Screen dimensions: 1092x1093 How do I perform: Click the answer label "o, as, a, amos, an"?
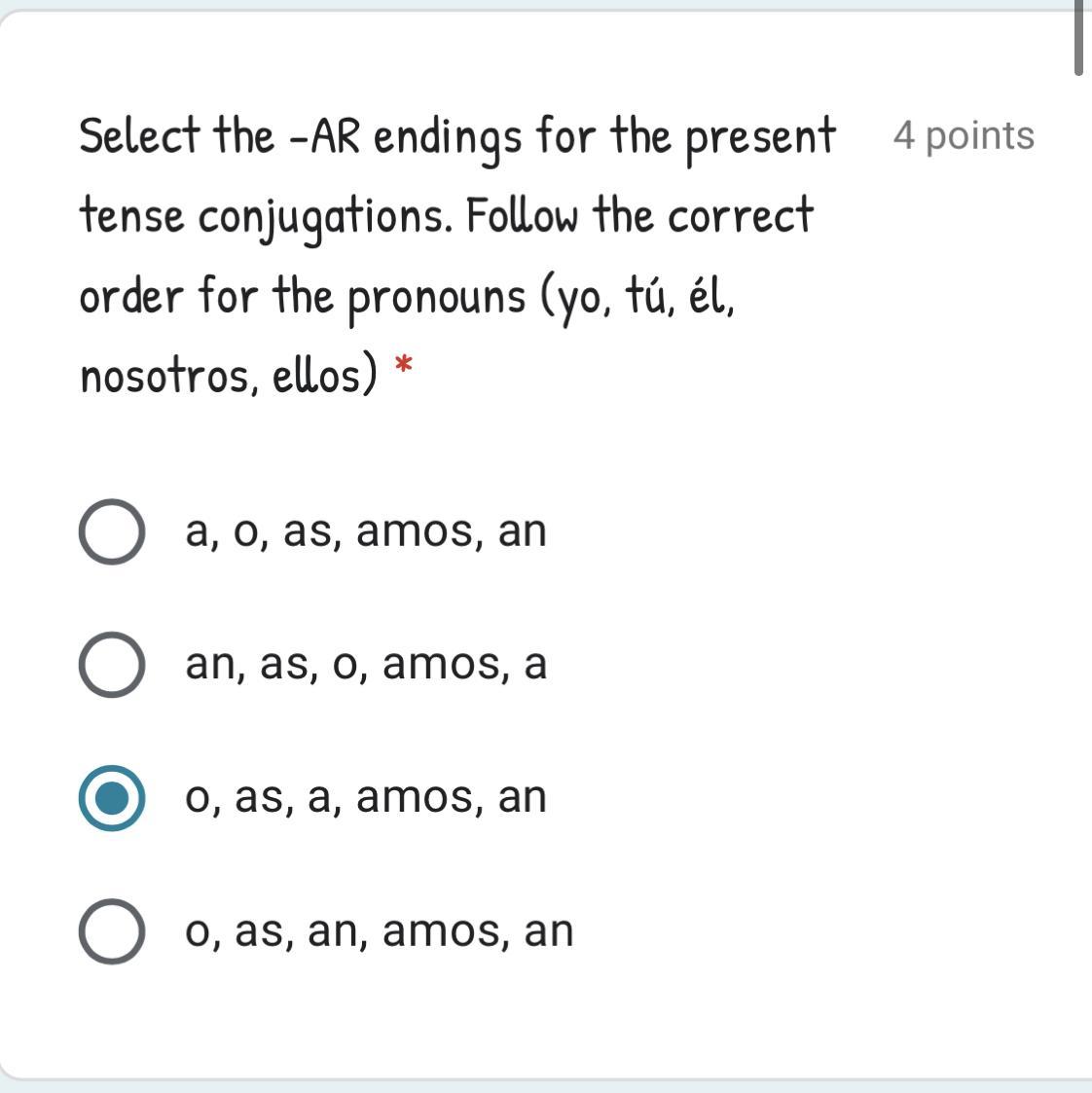[x=366, y=798]
